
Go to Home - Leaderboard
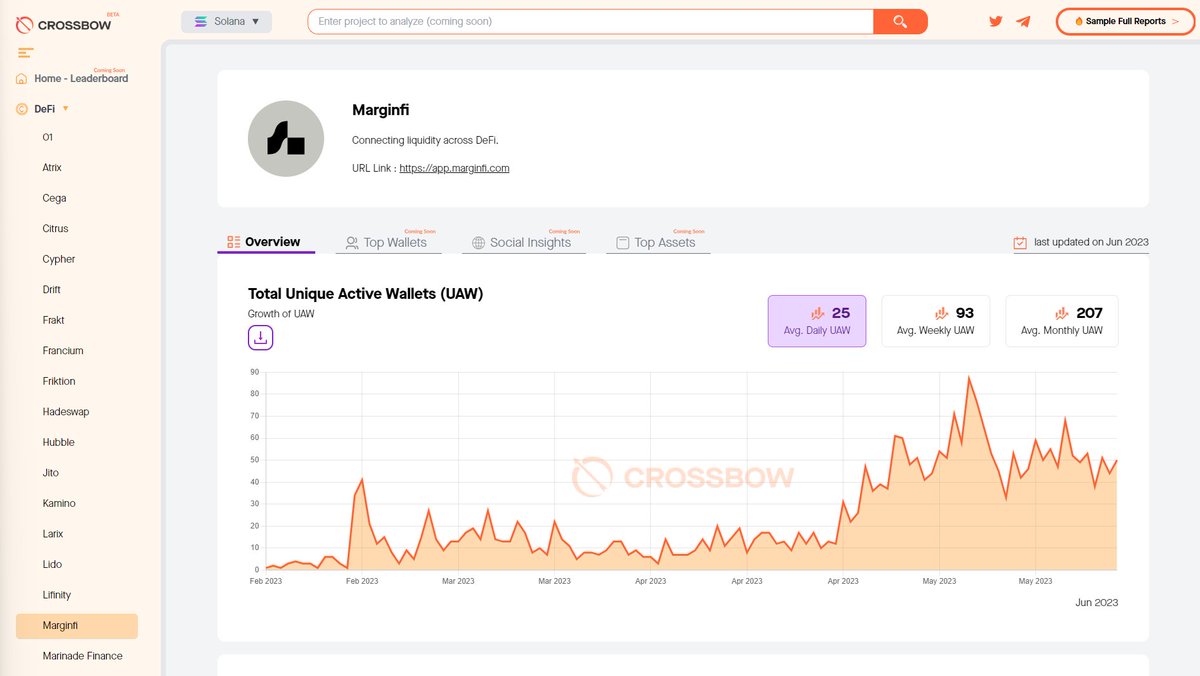click(81, 78)
